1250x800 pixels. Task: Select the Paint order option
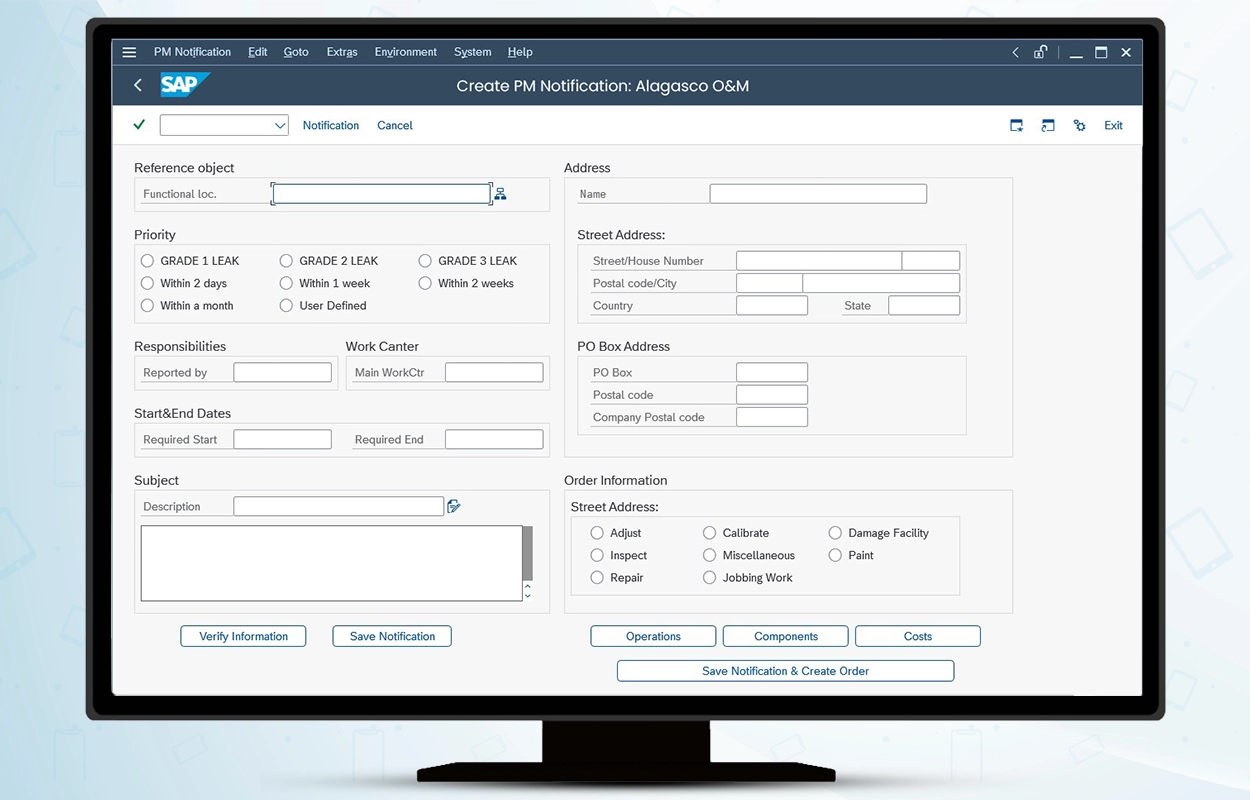point(835,555)
